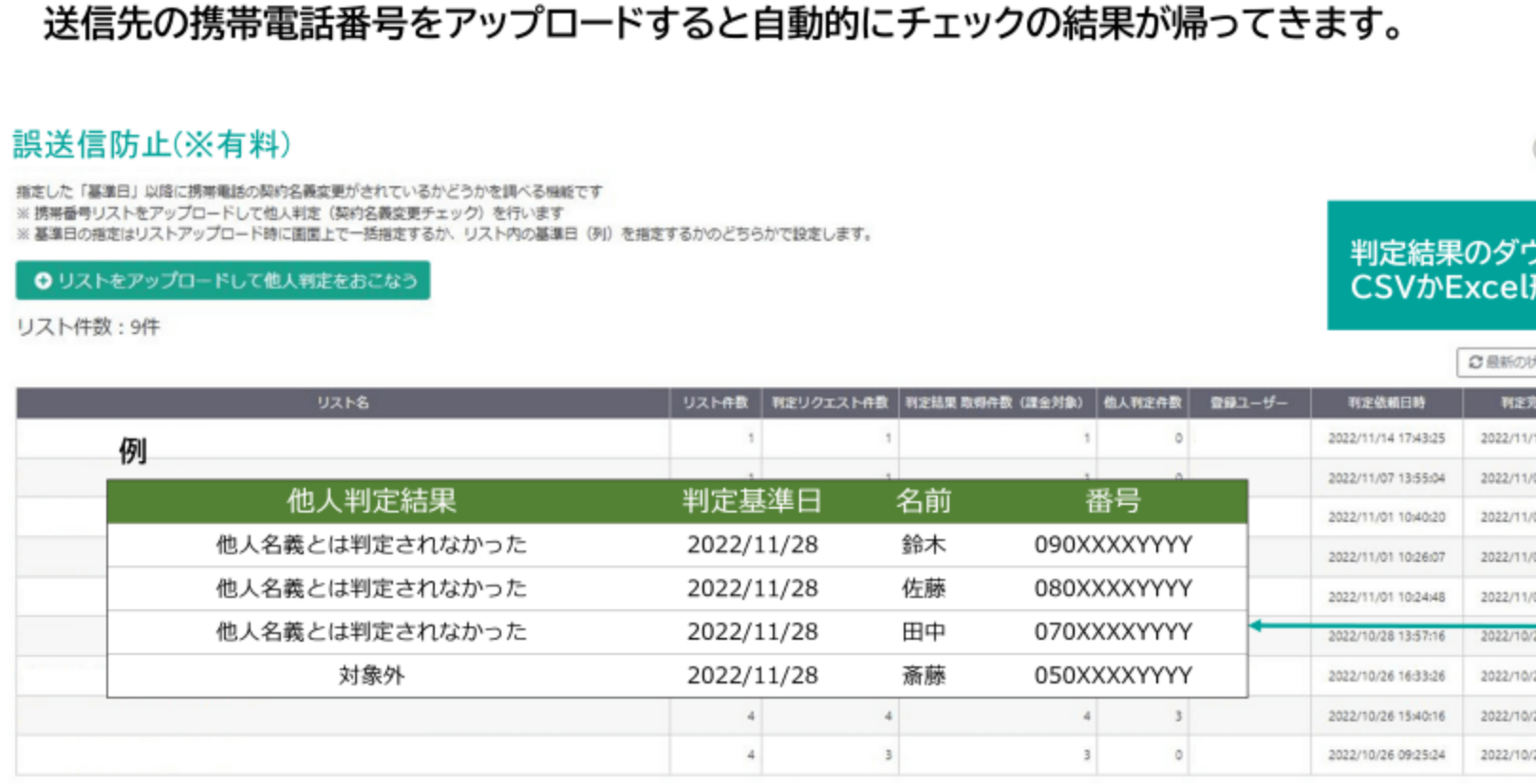Select the リスト件数 column header

[x=716, y=402]
